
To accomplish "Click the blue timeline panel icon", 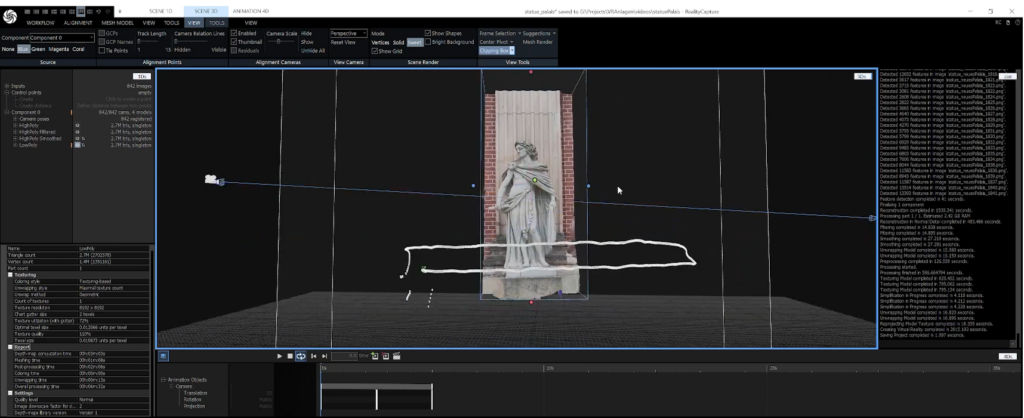I will [x=163, y=356].
